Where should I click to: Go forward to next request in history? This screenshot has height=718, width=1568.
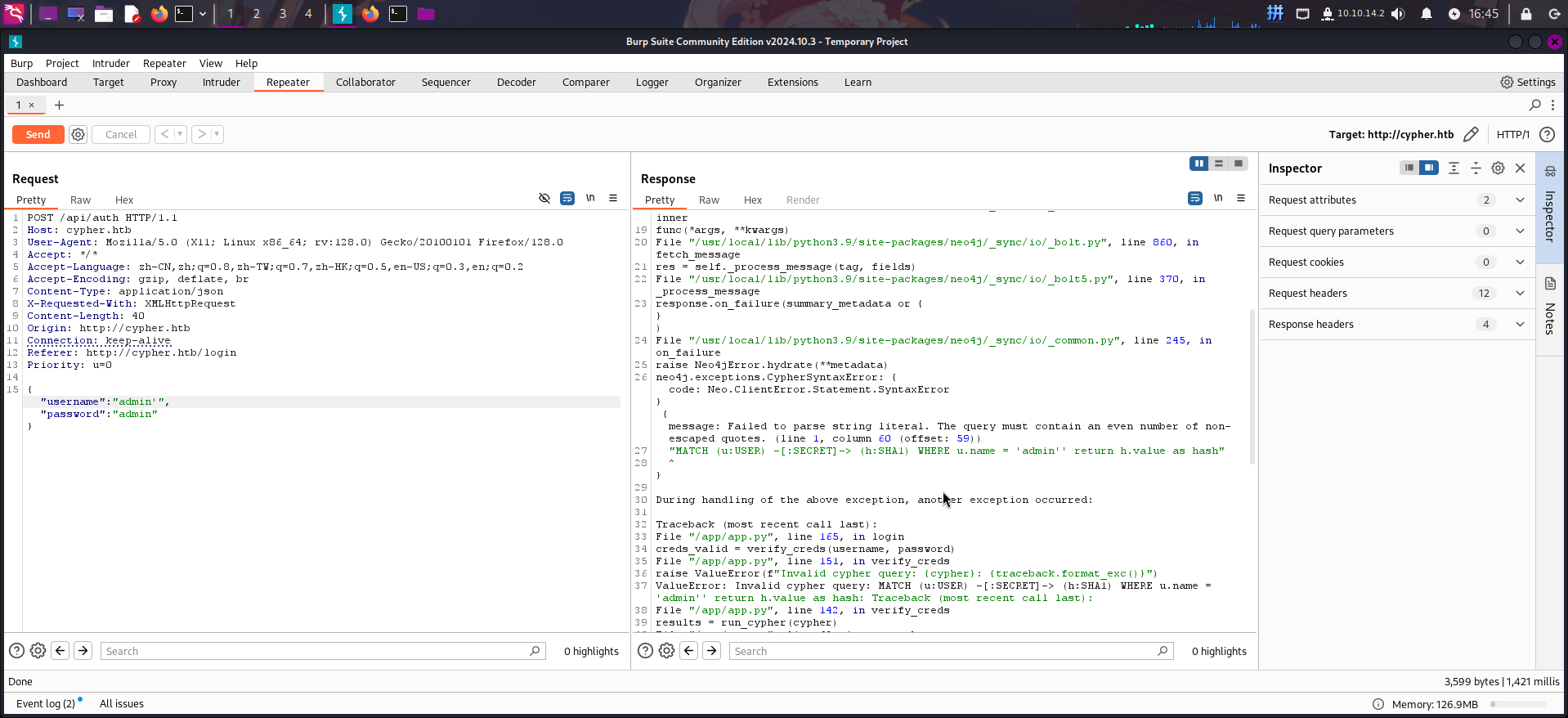201,134
